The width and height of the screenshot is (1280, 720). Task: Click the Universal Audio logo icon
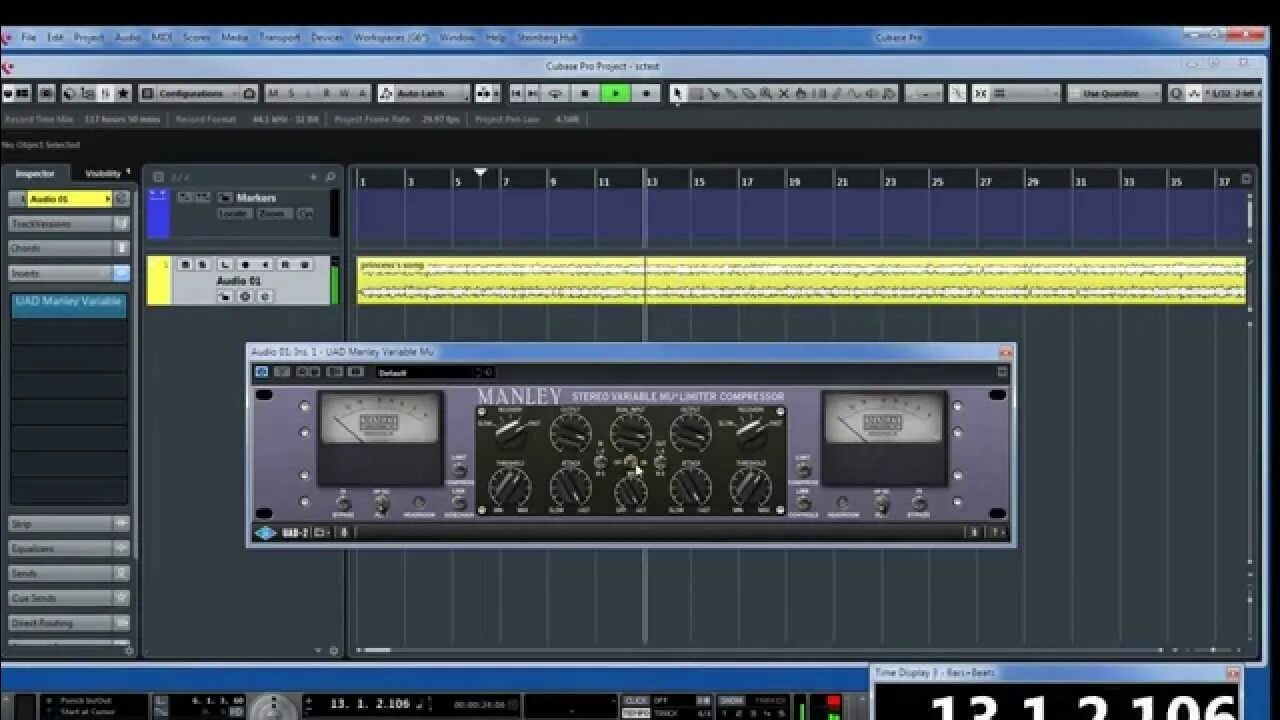(x=265, y=533)
